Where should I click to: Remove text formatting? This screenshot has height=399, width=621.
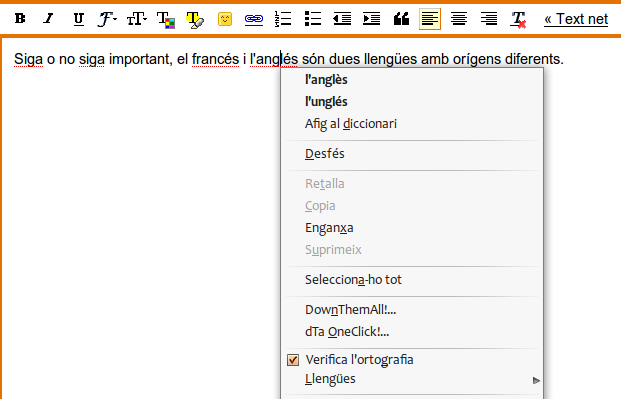[518, 19]
